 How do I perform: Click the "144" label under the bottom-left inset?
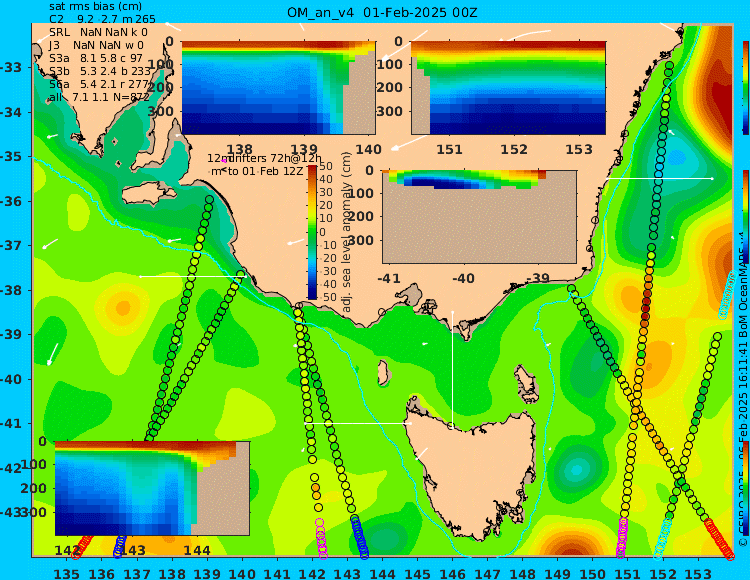point(196,550)
